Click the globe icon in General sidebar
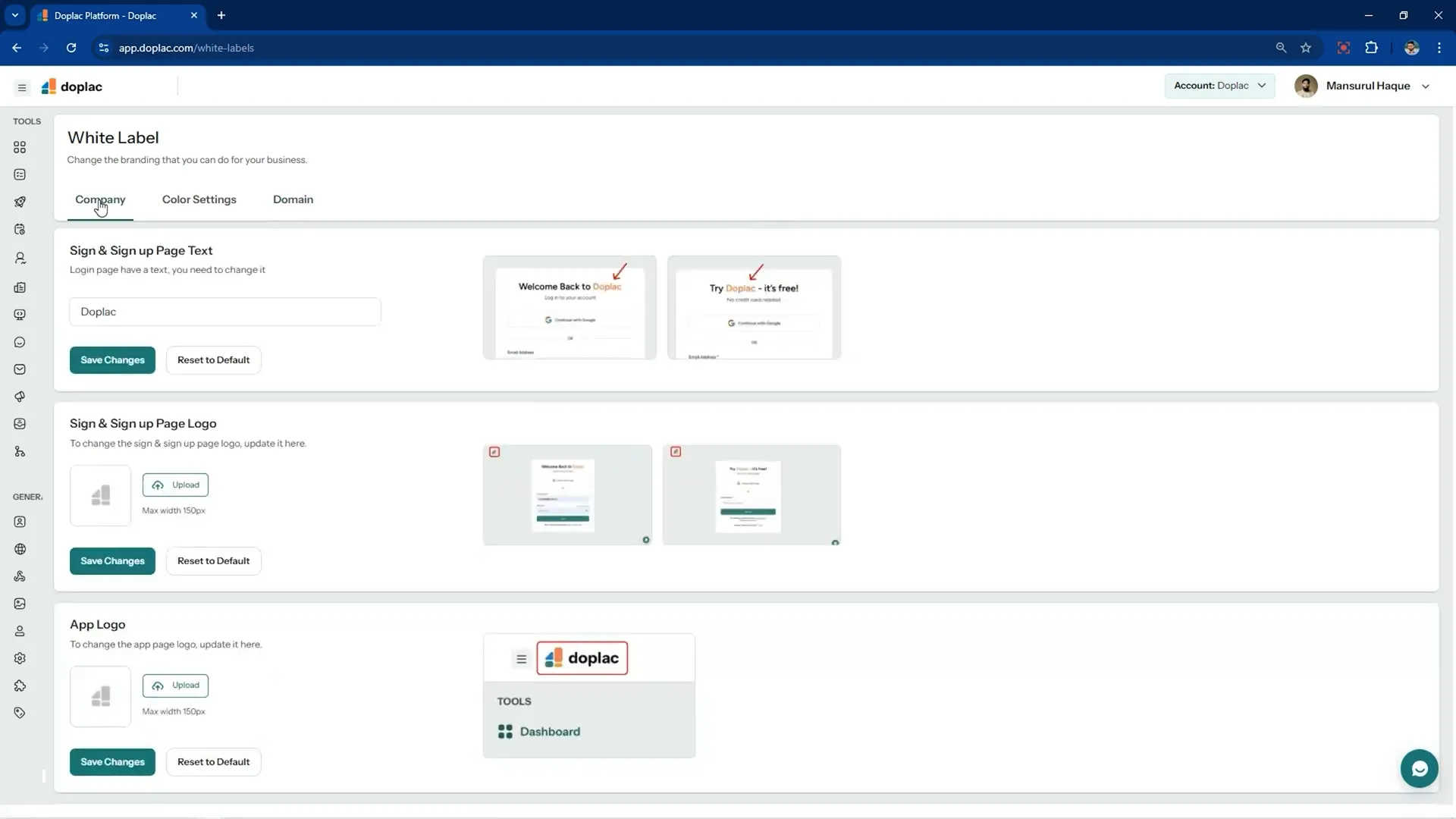The image size is (1456, 819). point(20,549)
